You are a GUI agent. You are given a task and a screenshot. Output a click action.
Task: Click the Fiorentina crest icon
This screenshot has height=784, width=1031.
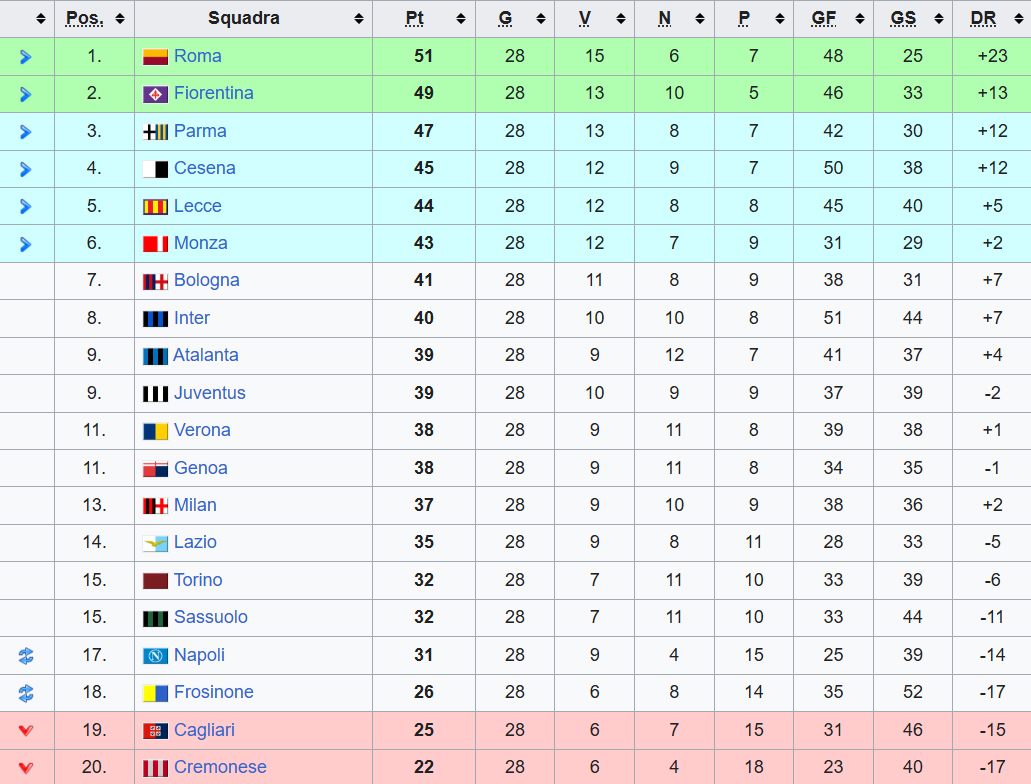[x=155, y=94]
